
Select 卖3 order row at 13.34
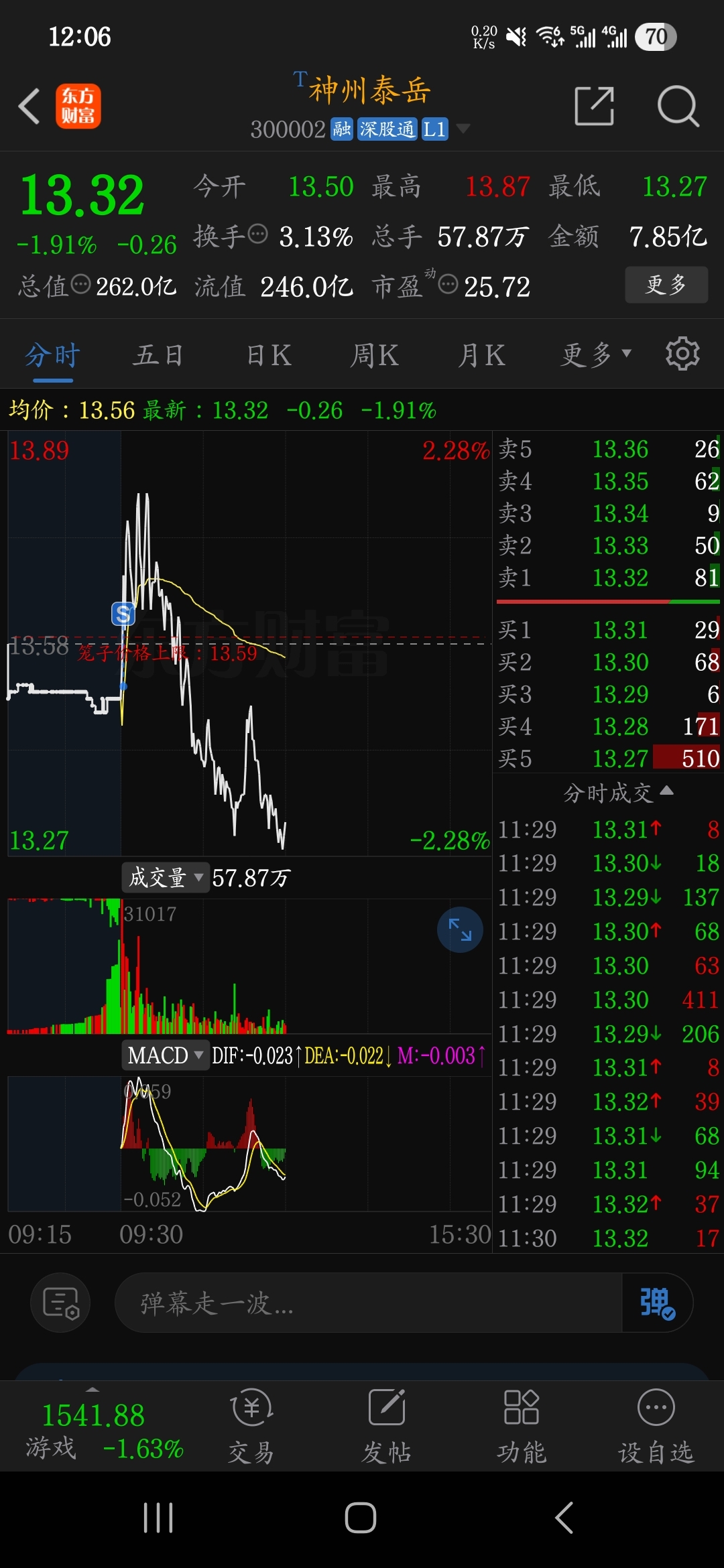tap(609, 513)
